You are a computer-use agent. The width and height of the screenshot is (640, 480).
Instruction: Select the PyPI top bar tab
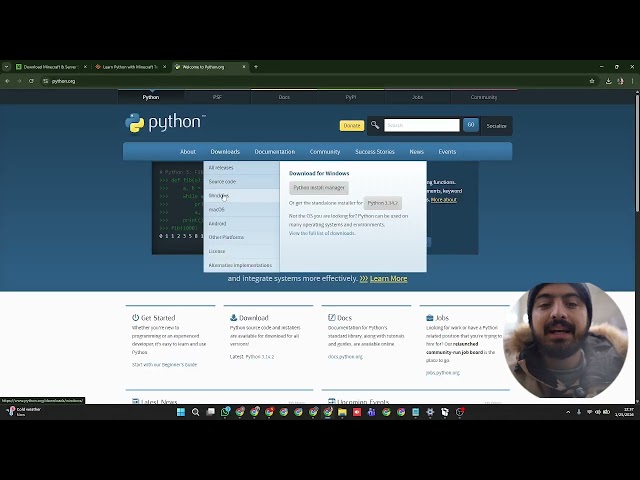(351, 97)
